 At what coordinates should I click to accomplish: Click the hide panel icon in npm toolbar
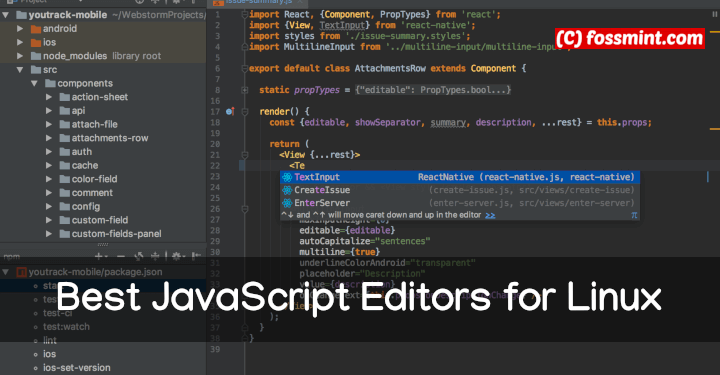coord(197,256)
